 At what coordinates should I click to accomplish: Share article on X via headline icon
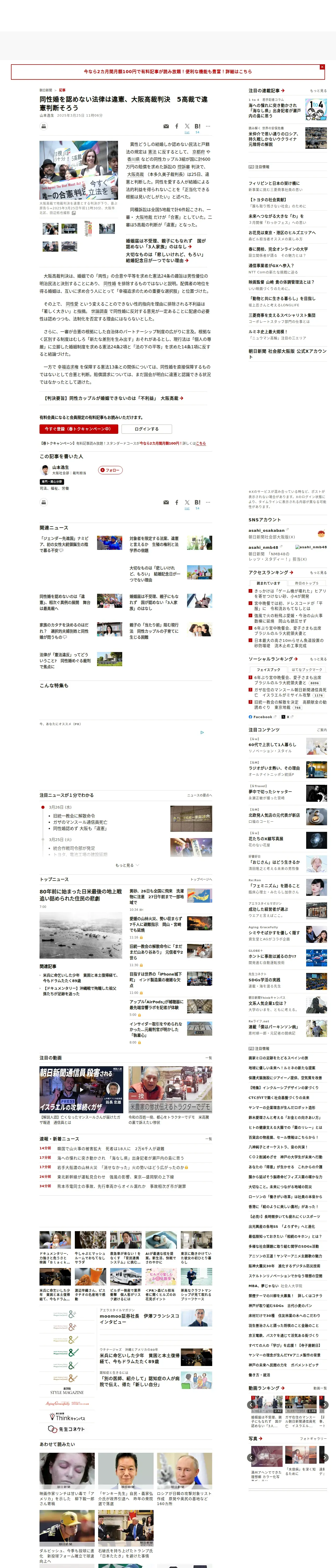tap(187, 126)
